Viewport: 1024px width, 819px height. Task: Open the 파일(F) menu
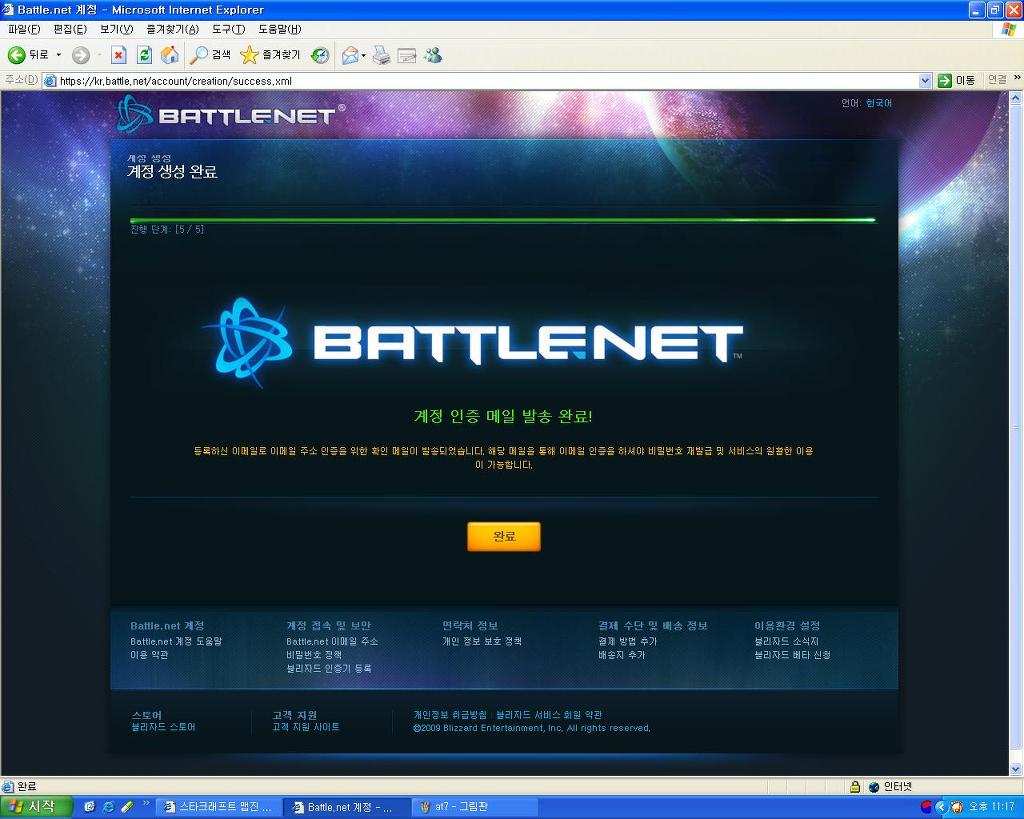click(x=24, y=29)
